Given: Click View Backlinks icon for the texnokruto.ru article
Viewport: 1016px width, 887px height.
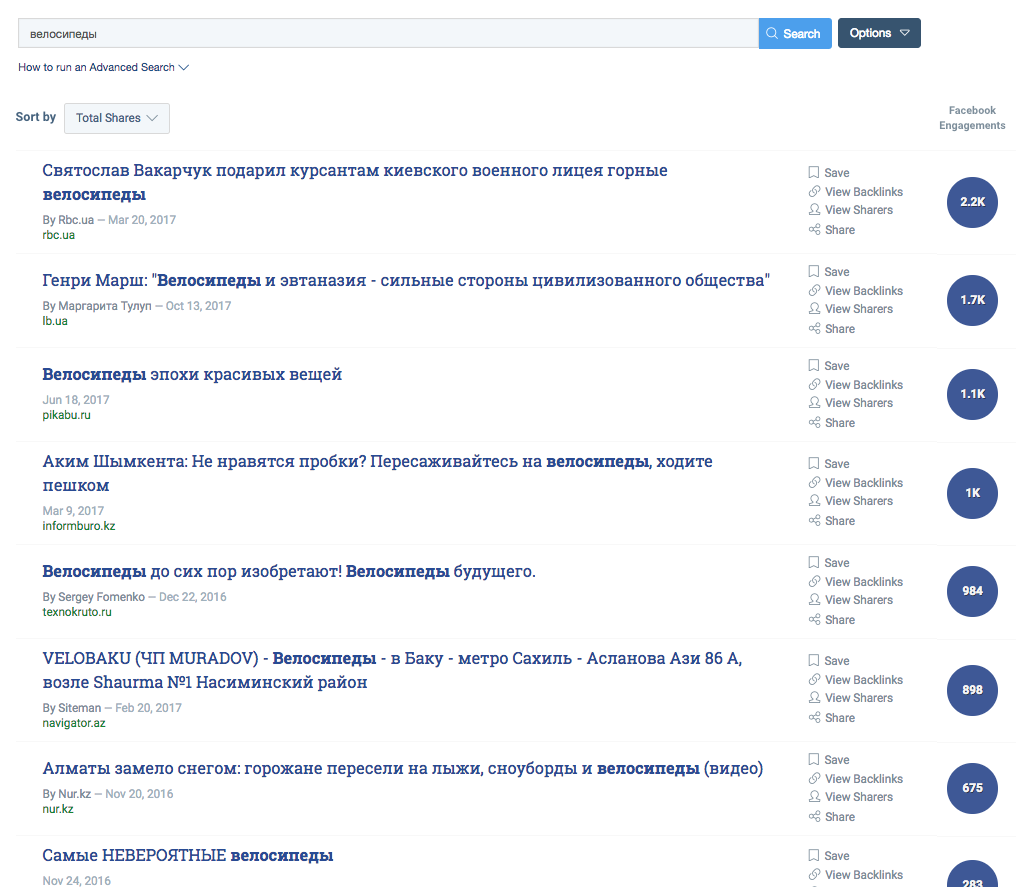Looking at the screenshot, I should (814, 581).
